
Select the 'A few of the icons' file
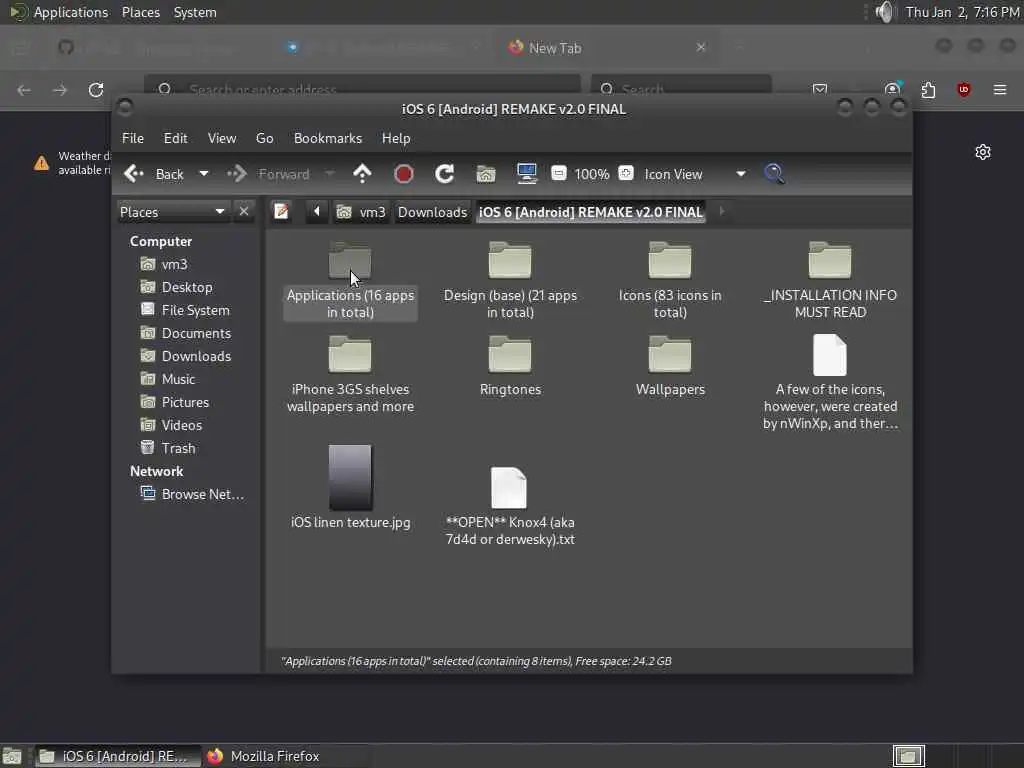point(830,383)
